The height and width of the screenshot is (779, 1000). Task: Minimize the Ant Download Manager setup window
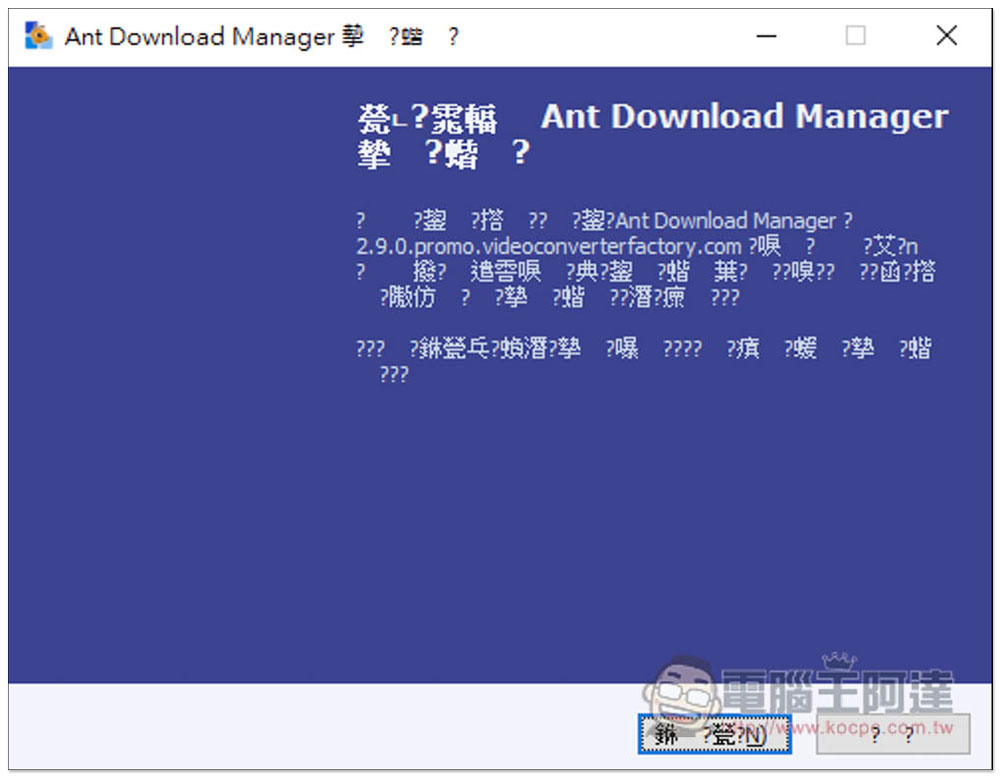pyautogui.click(x=766, y=36)
